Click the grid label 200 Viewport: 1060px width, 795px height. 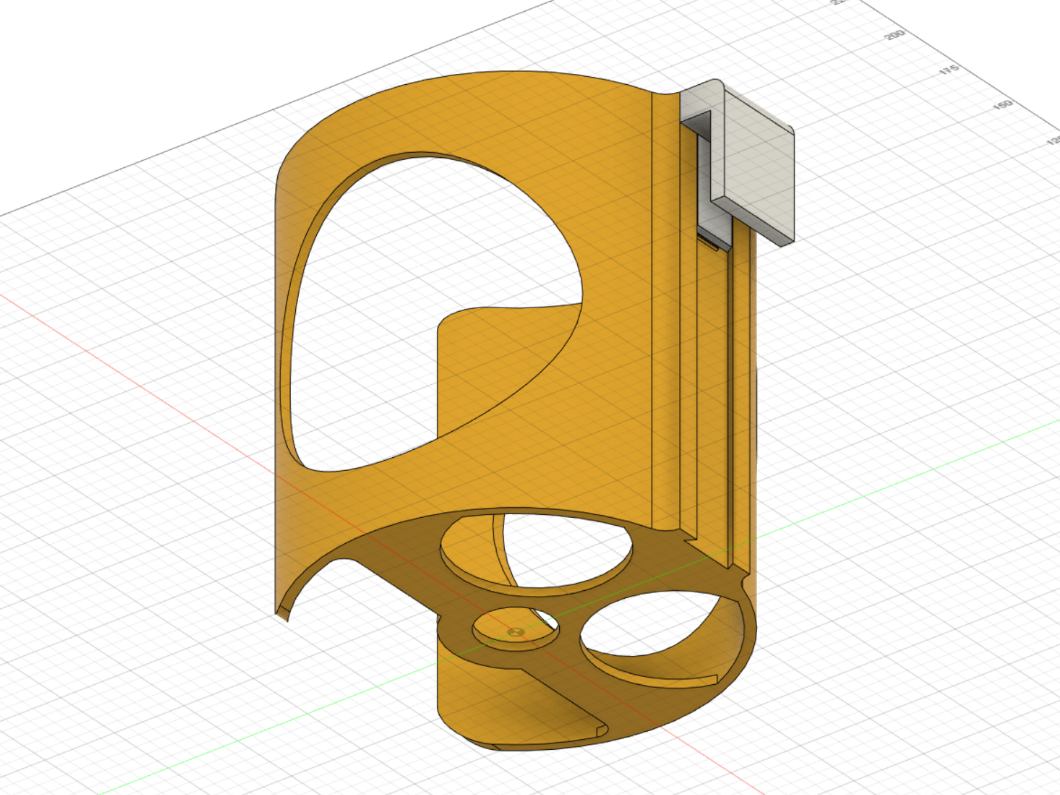point(894,35)
